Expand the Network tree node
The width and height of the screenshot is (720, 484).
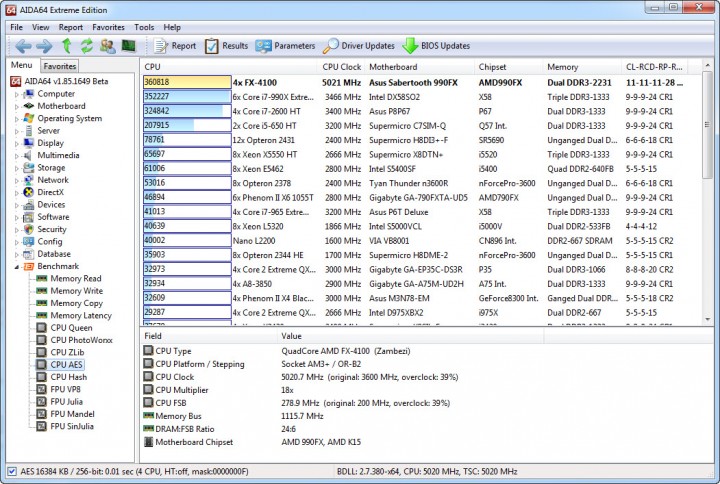coord(17,180)
